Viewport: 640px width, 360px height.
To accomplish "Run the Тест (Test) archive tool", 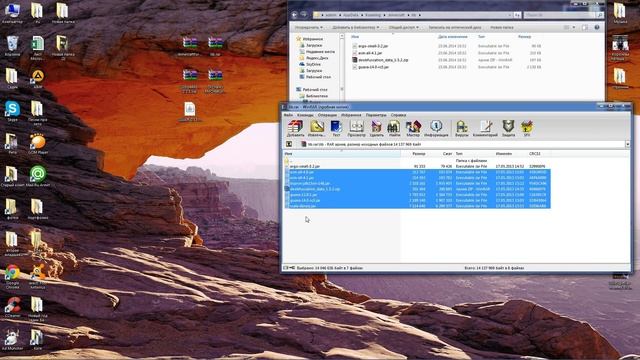I will pos(336,129).
